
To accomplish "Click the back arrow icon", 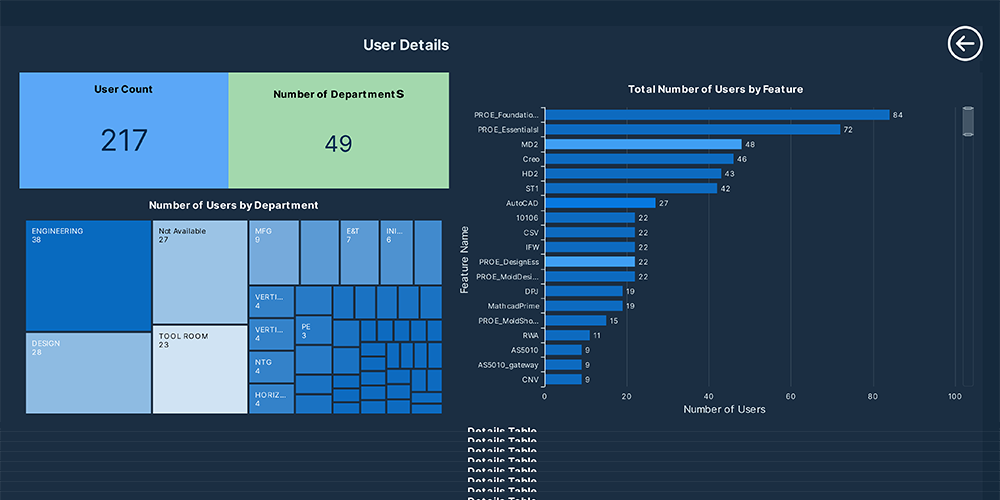I will [965, 44].
